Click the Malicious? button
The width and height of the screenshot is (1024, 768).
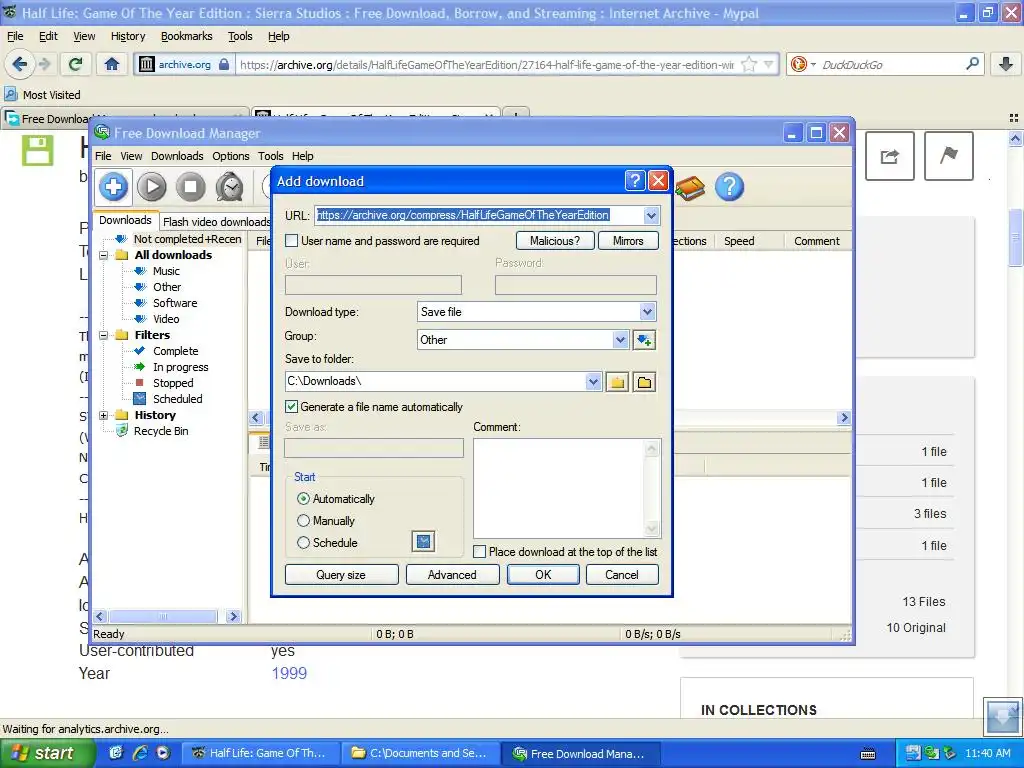555,241
